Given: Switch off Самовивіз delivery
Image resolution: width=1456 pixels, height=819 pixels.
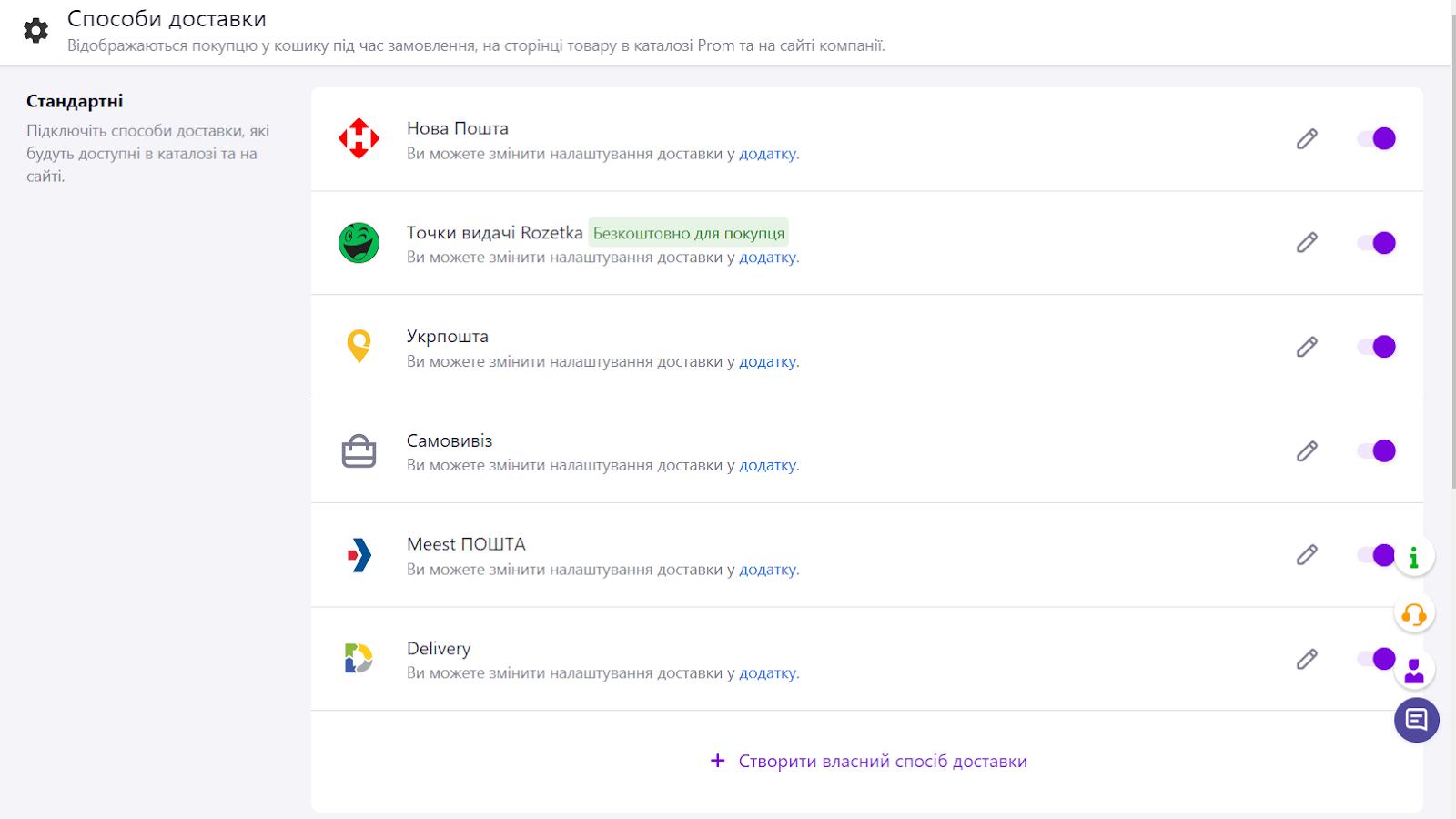Looking at the screenshot, I should [1376, 450].
